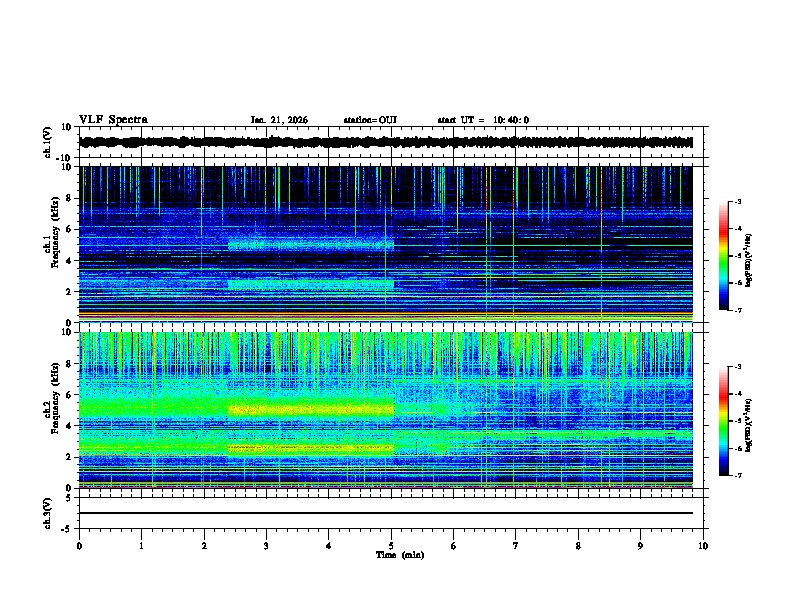This screenshot has width=792, height=612.
Task: Click the "VLF Spectra" plot title
Action: tap(113, 120)
